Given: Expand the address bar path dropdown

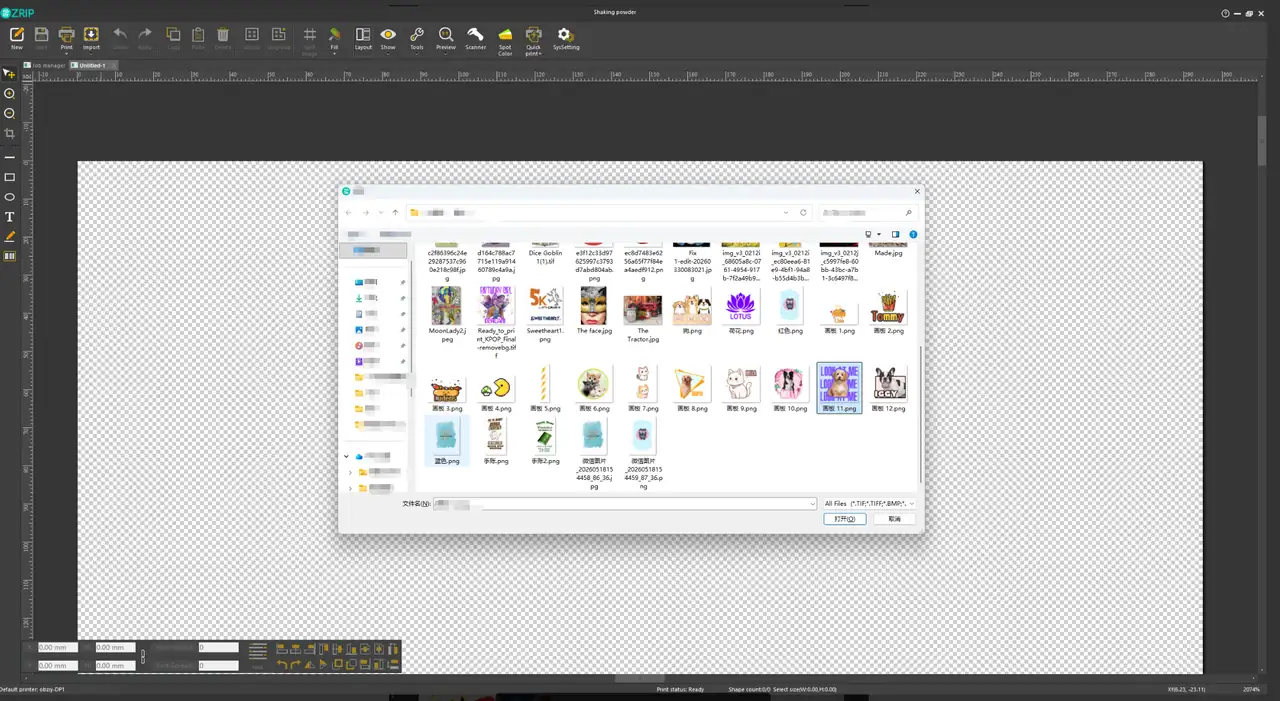Looking at the screenshot, I should [x=787, y=213].
